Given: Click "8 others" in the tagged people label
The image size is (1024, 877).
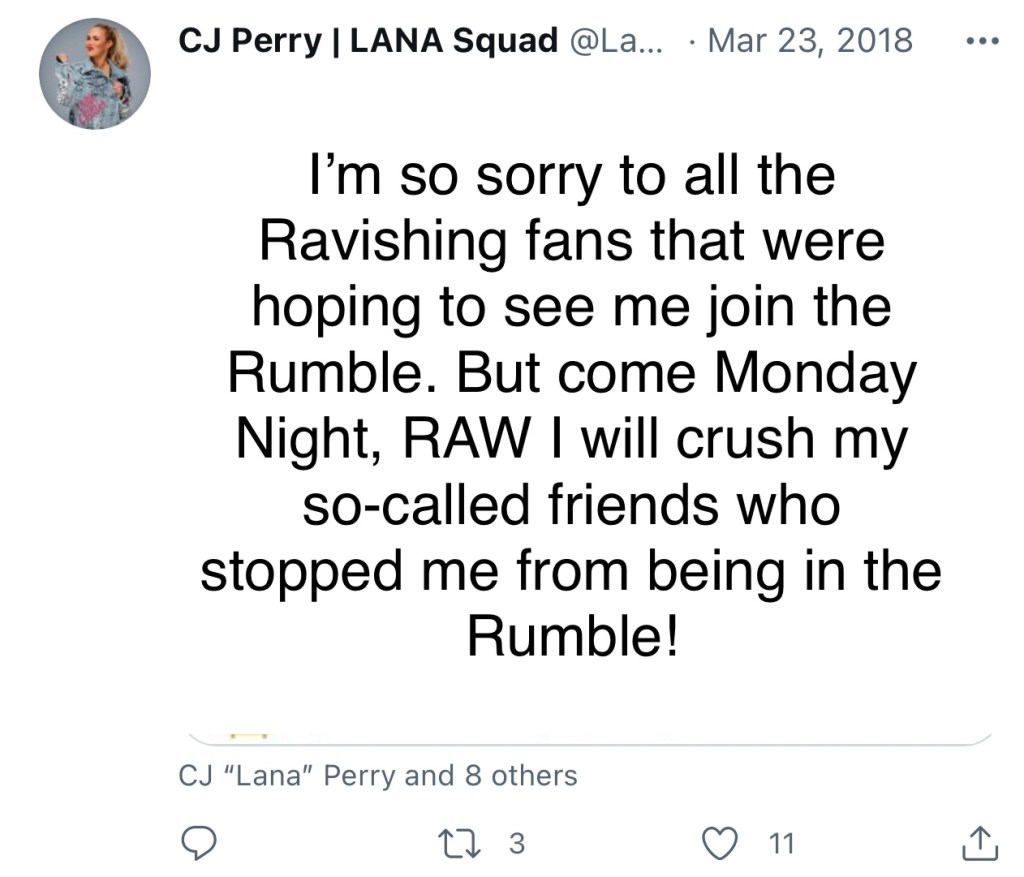Looking at the screenshot, I should tap(520, 775).
